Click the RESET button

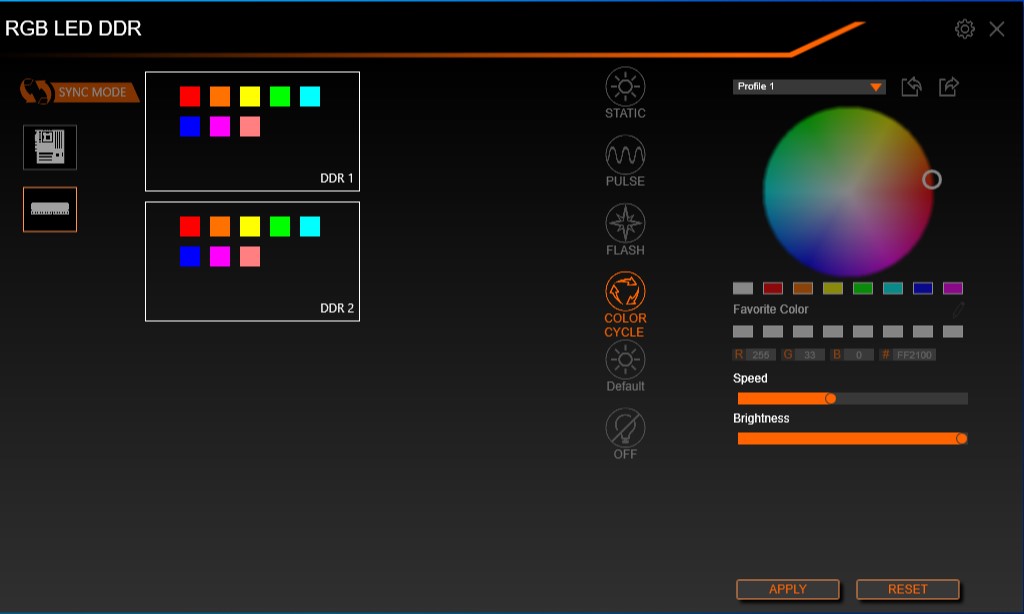tap(908, 589)
